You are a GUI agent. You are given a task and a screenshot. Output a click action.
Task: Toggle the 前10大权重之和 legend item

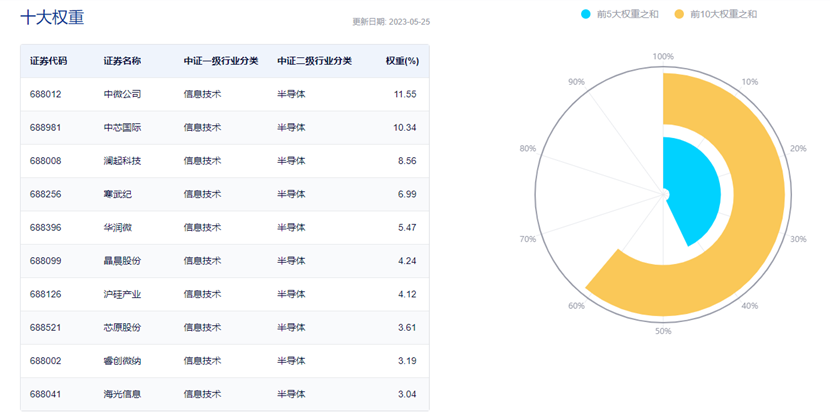(715, 14)
